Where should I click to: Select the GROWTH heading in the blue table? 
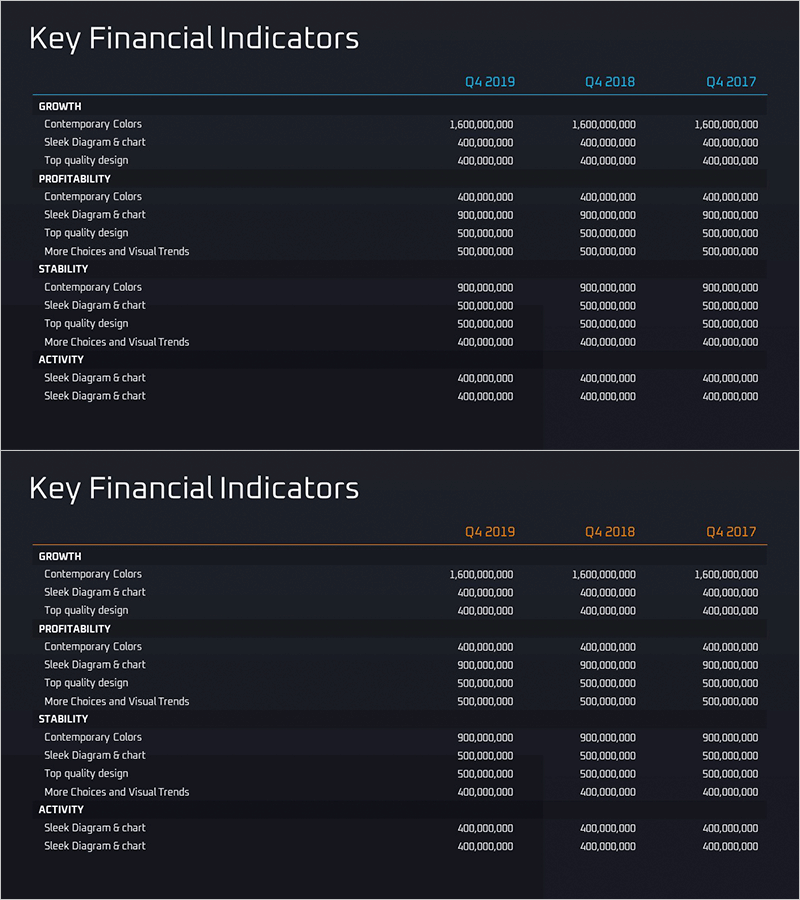(60, 106)
